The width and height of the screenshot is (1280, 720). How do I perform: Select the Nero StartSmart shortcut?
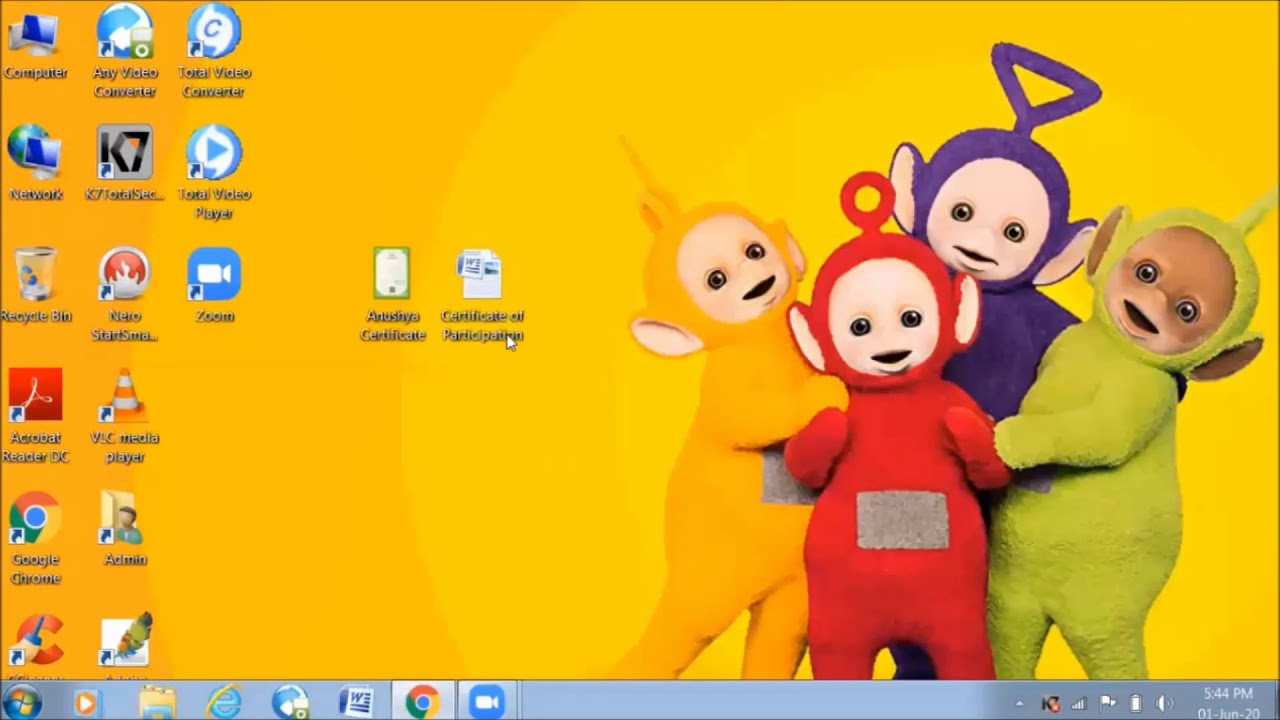124,294
